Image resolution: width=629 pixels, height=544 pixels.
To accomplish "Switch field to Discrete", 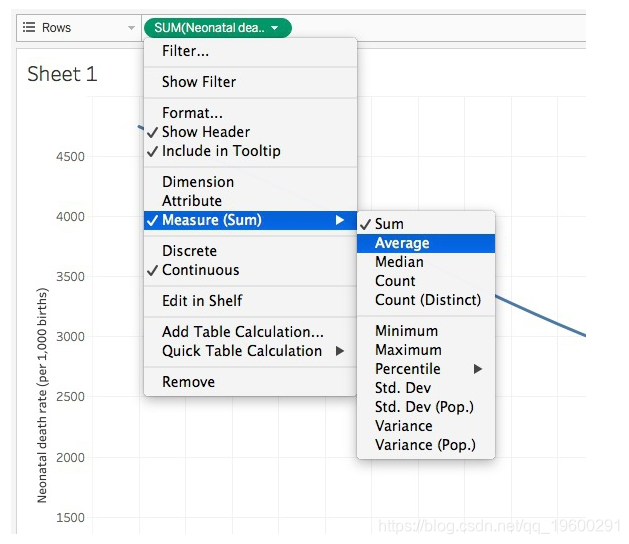I will point(250,251).
